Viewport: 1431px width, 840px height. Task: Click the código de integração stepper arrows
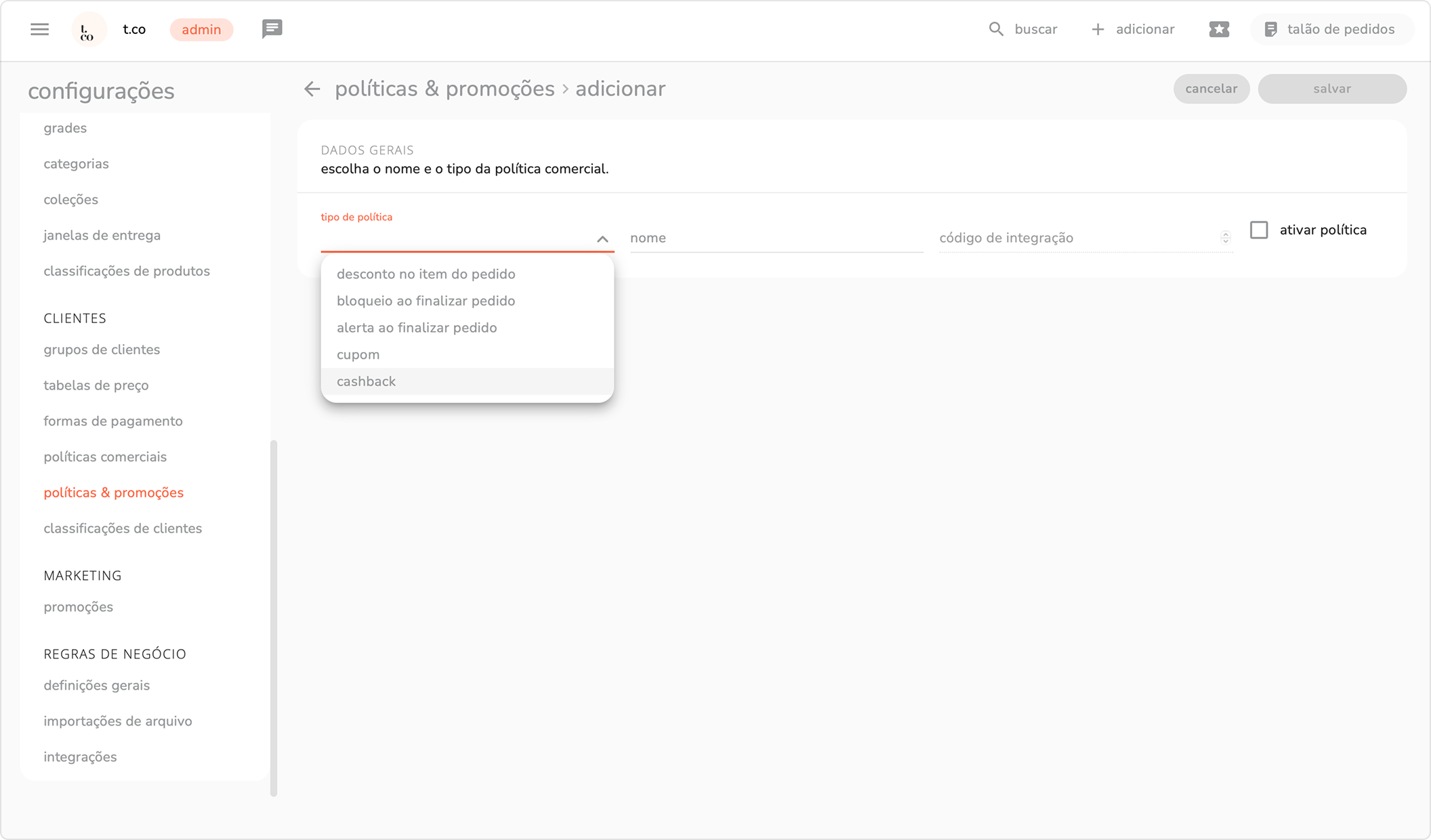point(1225,237)
